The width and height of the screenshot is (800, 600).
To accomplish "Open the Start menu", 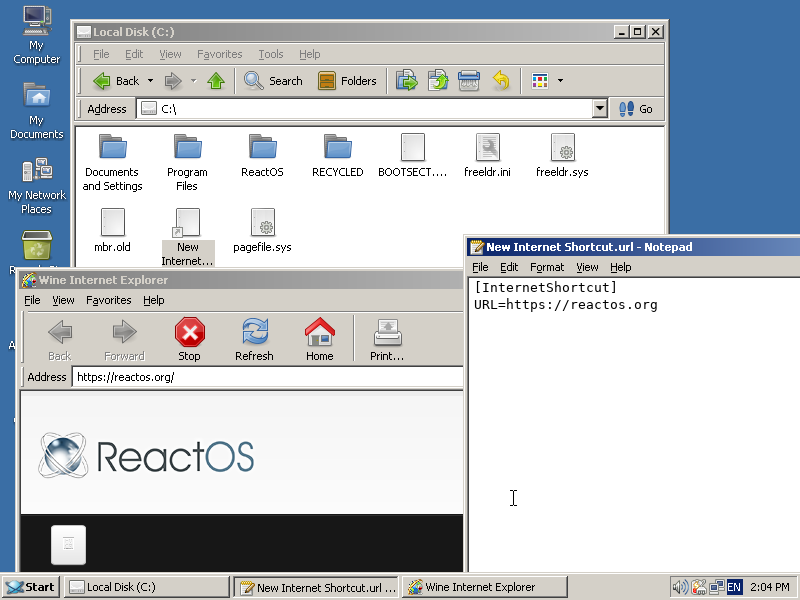I will pyautogui.click(x=30, y=586).
